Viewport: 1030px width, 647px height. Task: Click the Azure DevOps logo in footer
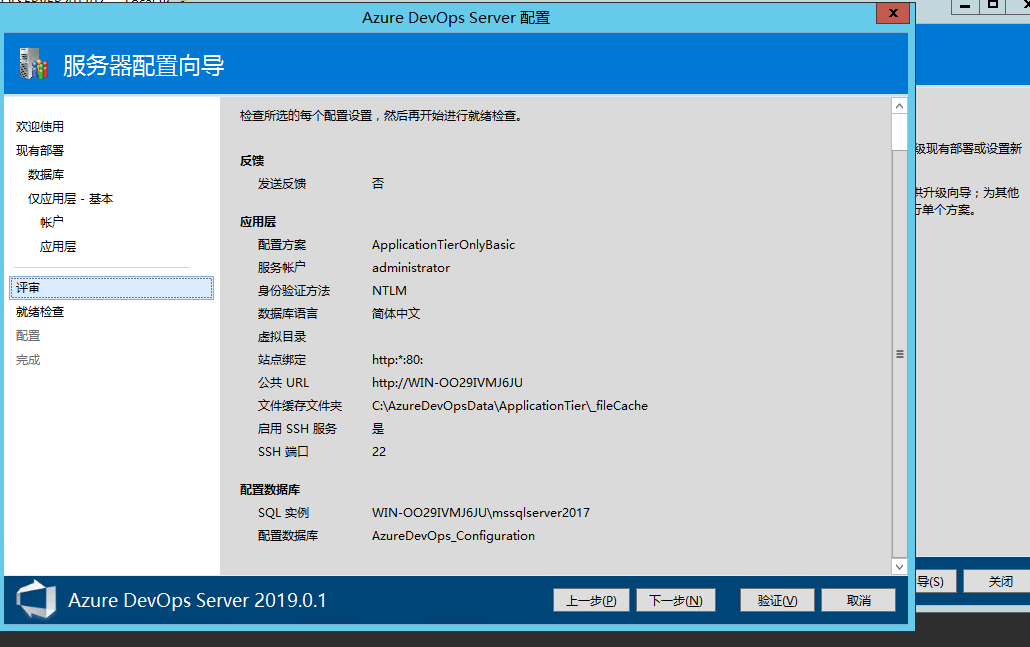[x=36, y=600]
